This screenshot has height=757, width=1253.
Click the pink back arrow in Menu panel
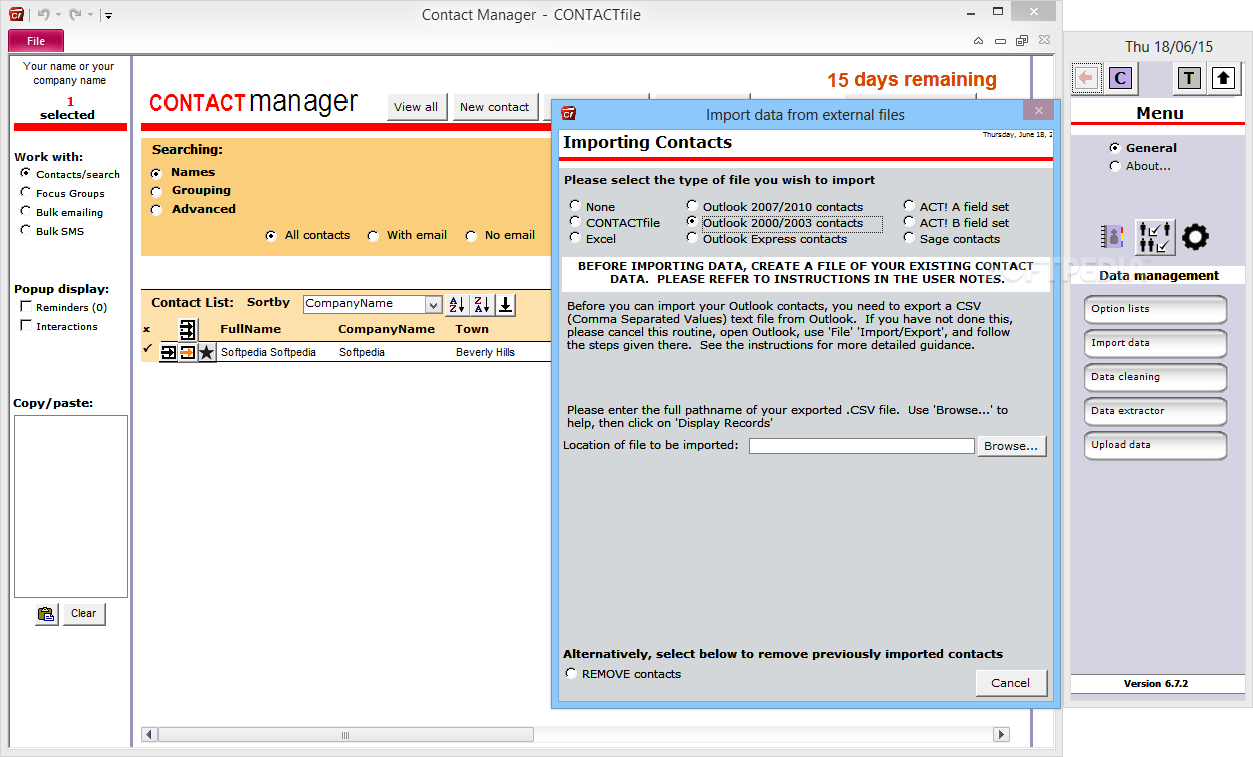tap(1085, 78)
